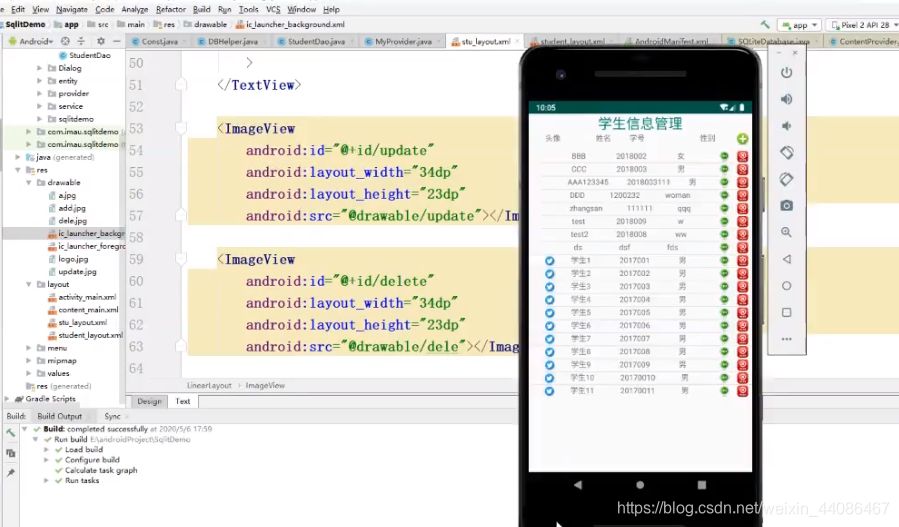The image size is (899, 527).
Task: Click the emulator overview square icon in sidebar
Action: click(x=787, y=313)
